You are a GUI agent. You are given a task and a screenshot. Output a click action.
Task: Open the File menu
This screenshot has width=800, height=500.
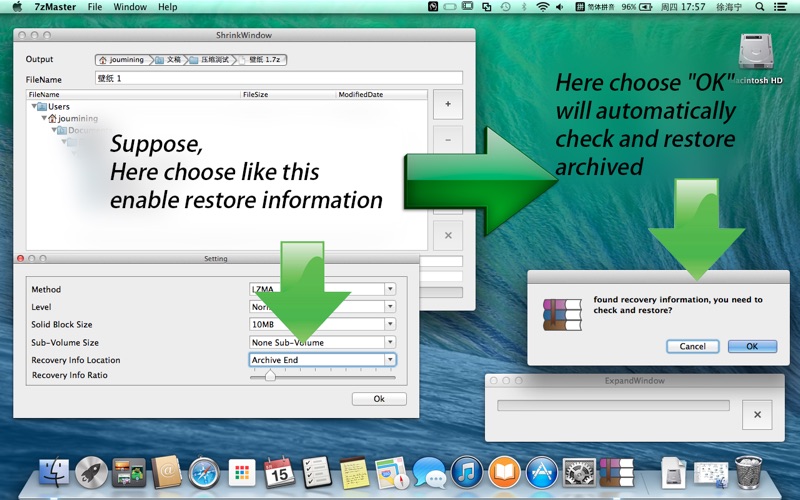94,7
